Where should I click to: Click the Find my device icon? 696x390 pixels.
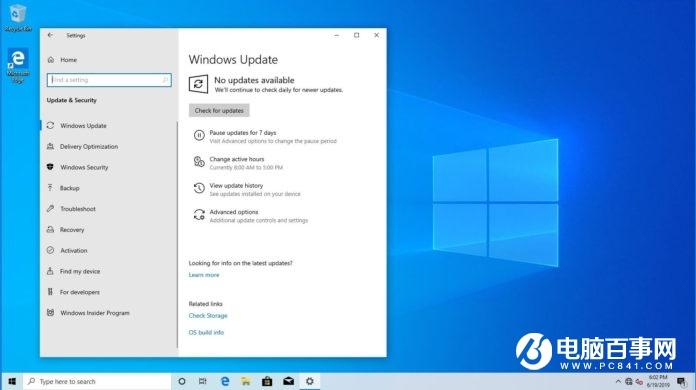click(x=50, y=271)
